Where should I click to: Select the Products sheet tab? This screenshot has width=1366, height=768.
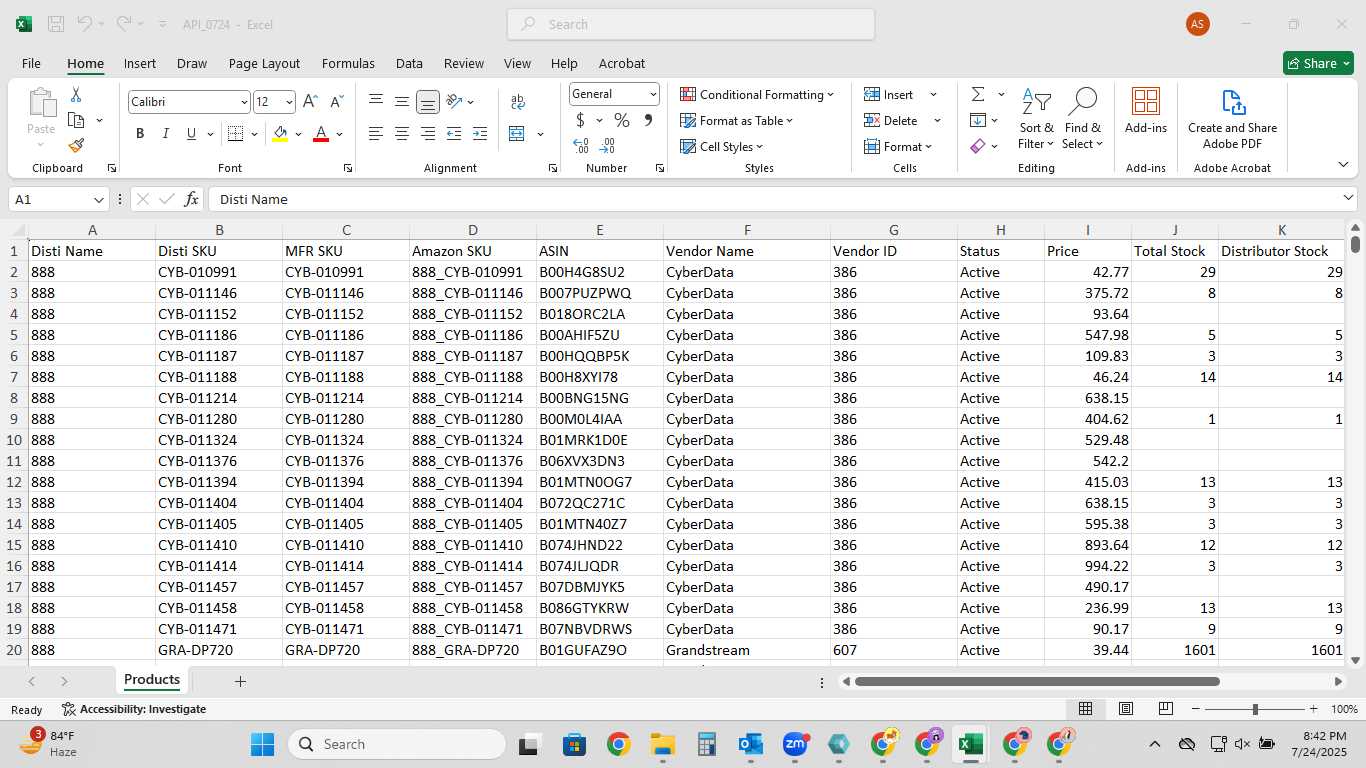point(152,680)
